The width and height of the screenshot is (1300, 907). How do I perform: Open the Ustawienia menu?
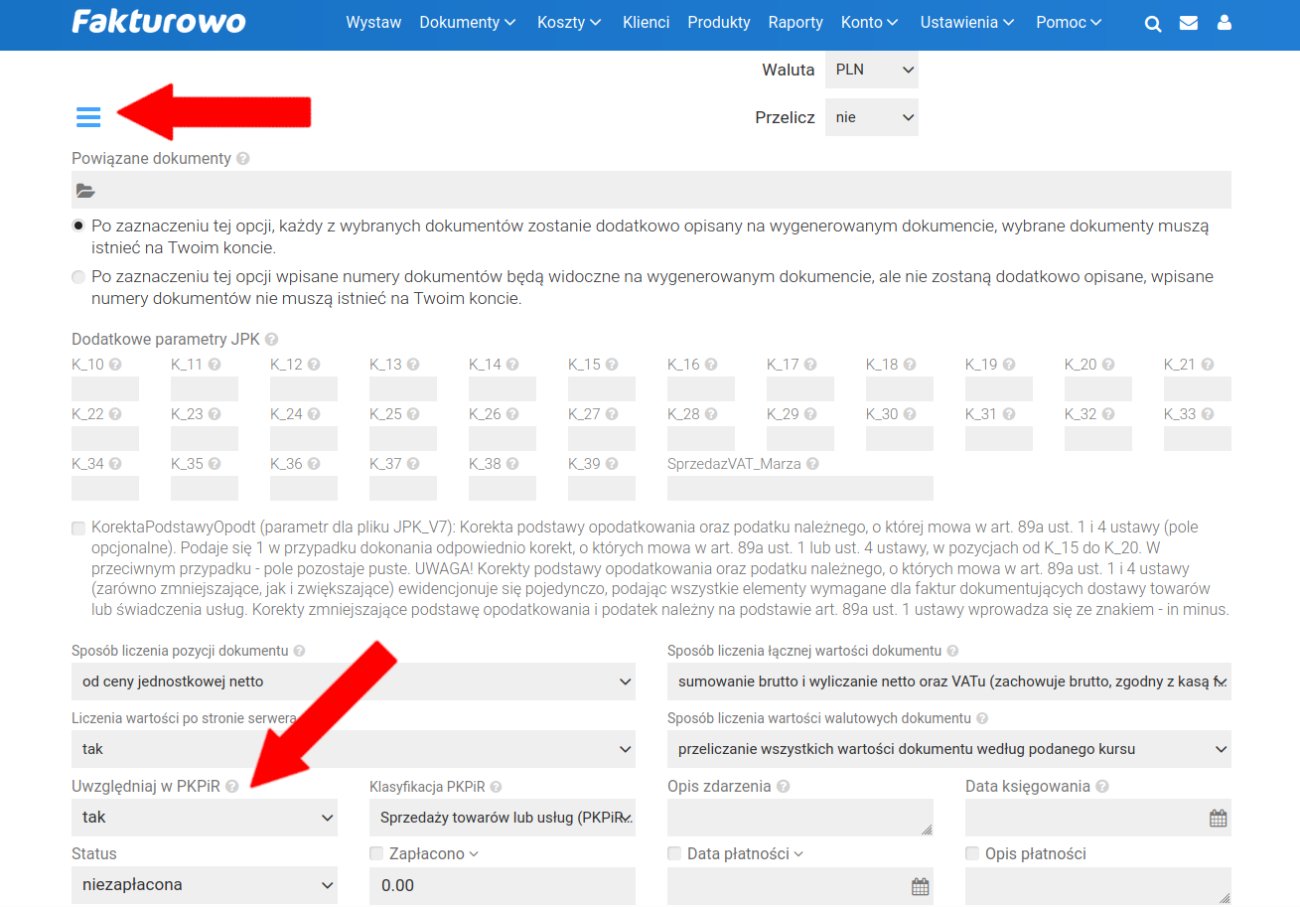(x=966, y=22)
